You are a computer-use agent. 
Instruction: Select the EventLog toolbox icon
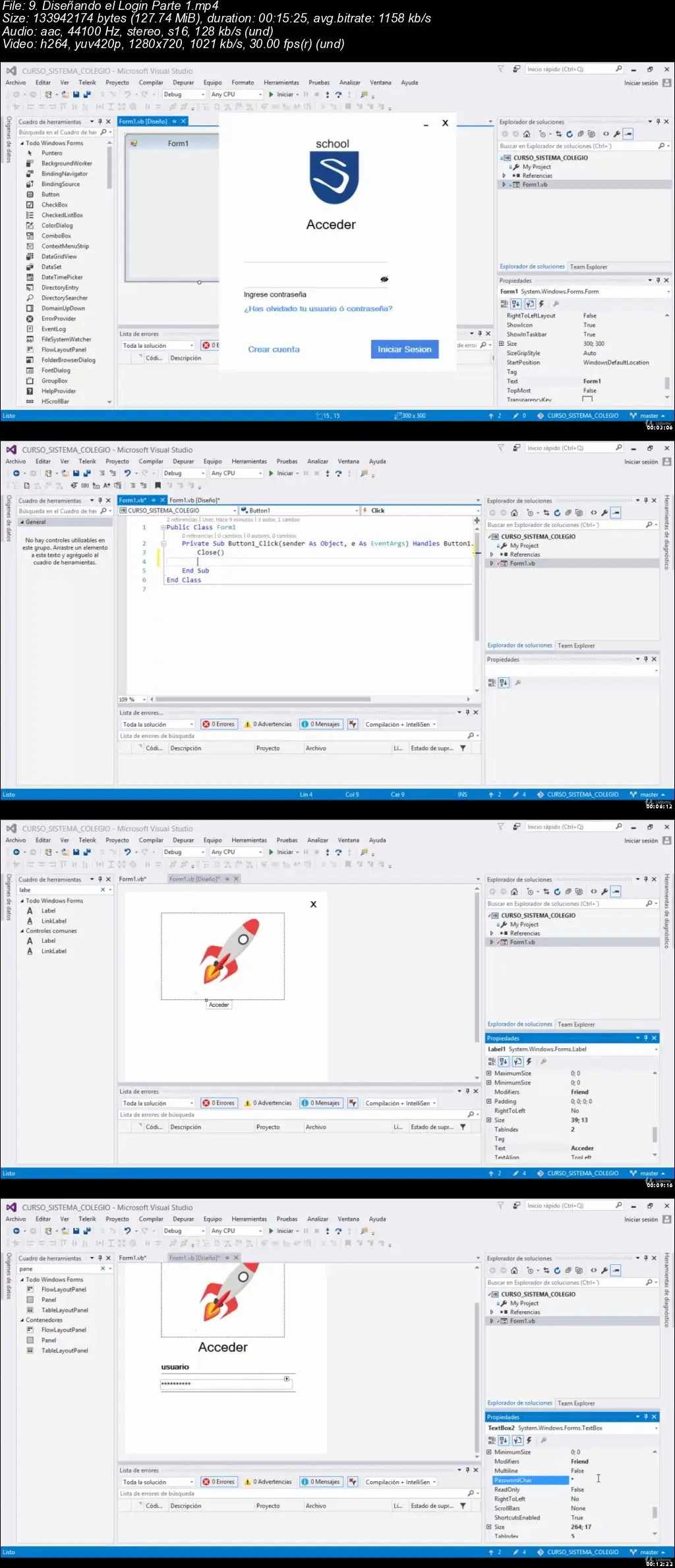coord(30,329)
